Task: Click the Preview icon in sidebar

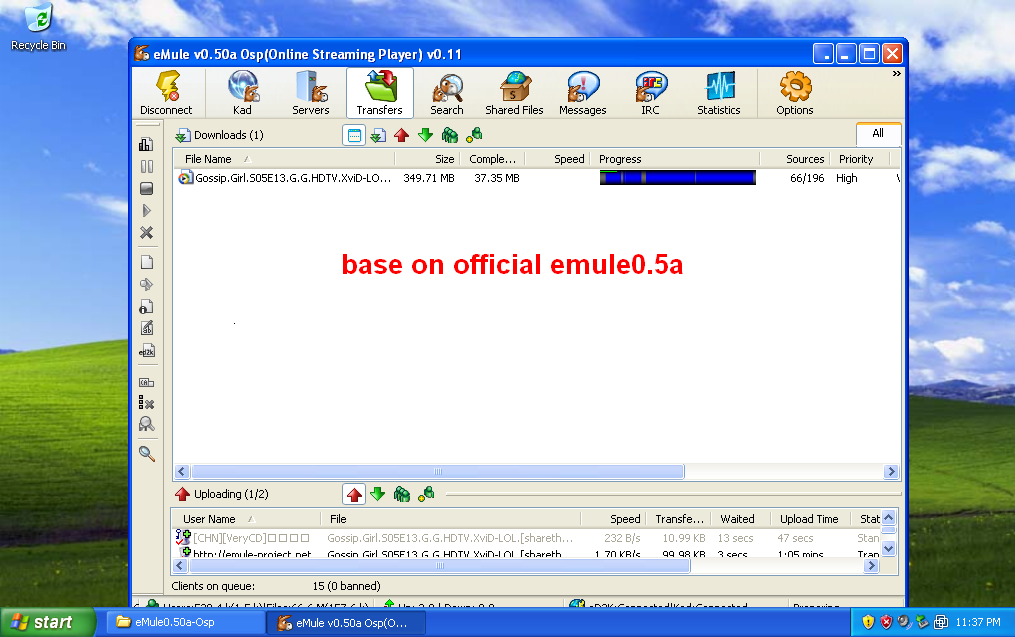Action: pyautogui.click(x=146, y=284)
